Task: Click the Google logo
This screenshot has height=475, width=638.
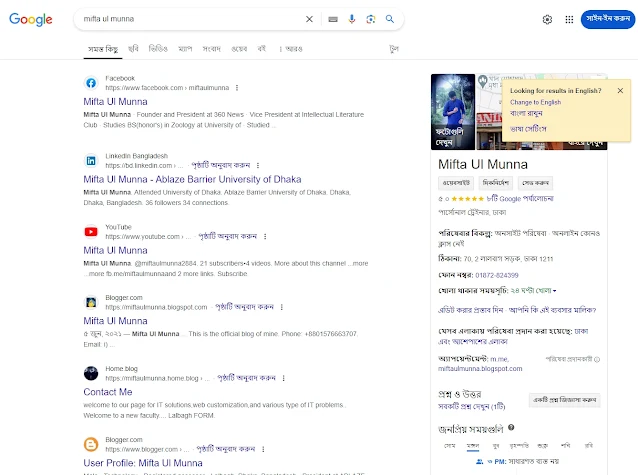Action: [x=31, y=19]
